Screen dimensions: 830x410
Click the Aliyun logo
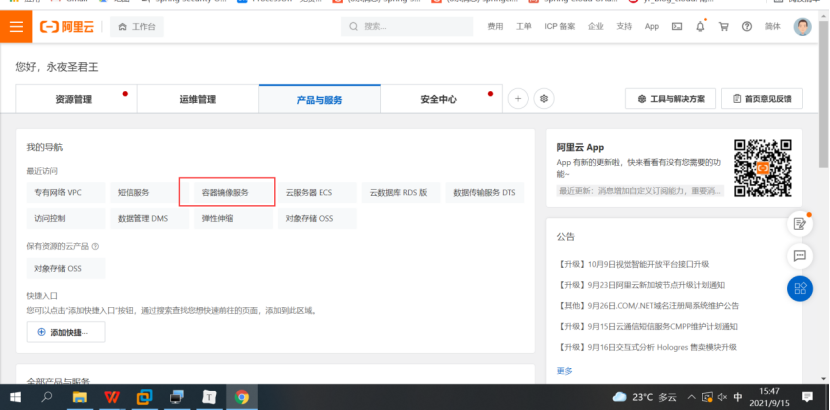pos(67,27)
